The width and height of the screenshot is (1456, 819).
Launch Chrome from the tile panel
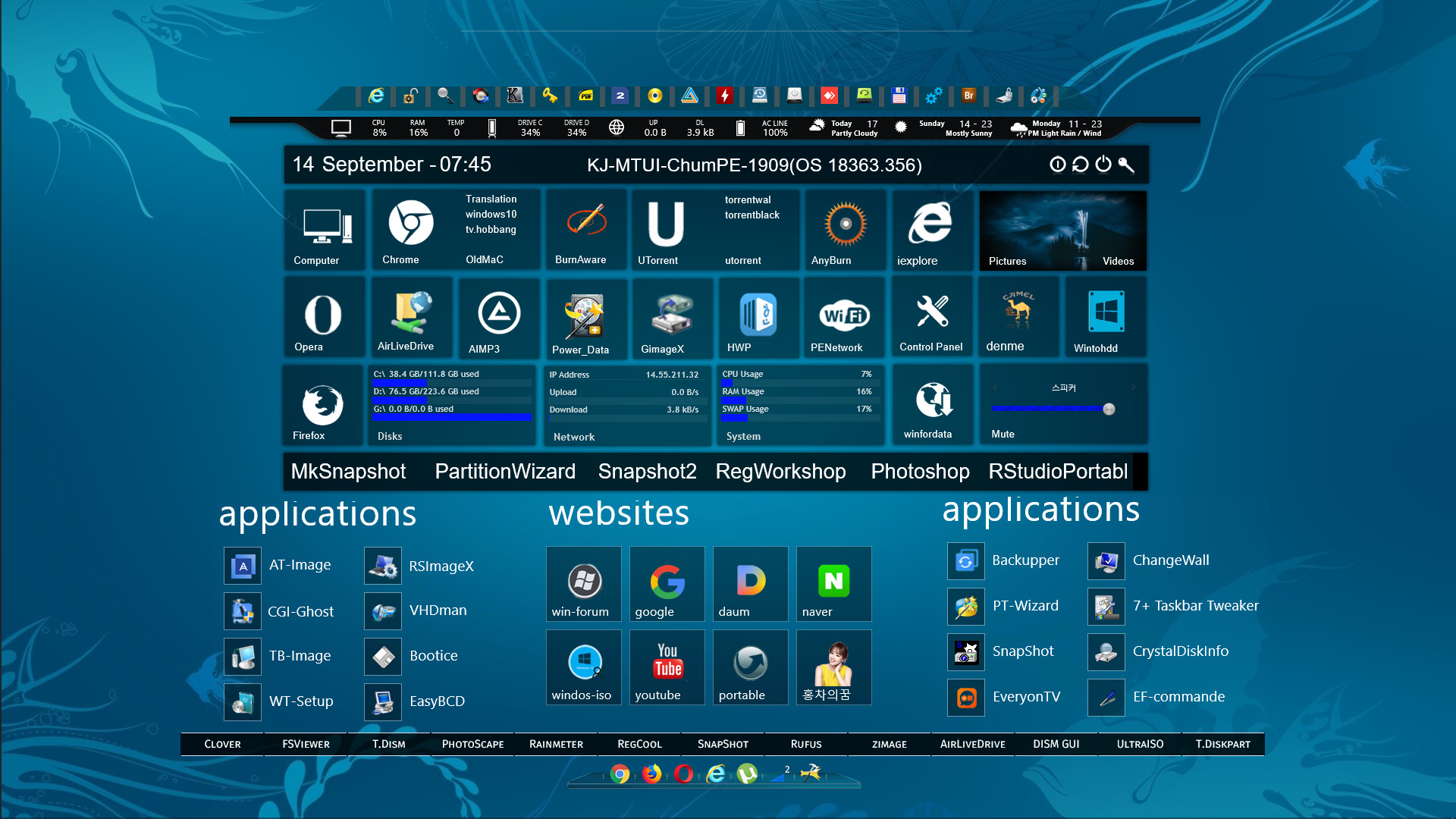410,231
